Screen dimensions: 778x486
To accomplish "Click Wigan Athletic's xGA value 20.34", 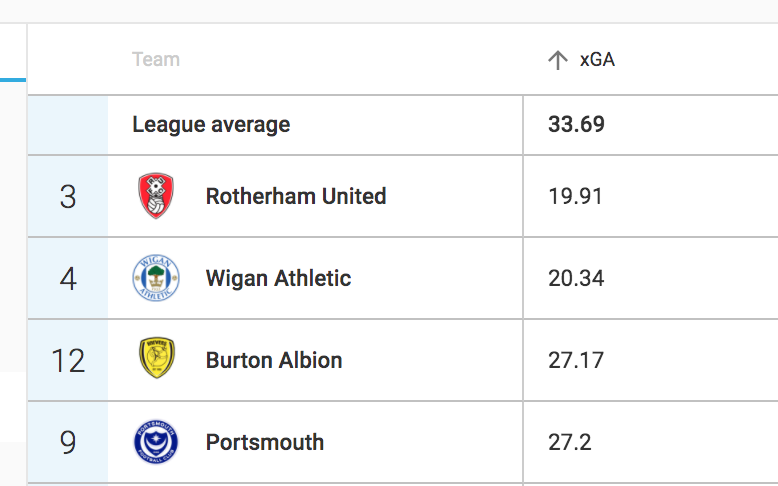I will coord(576,278).
